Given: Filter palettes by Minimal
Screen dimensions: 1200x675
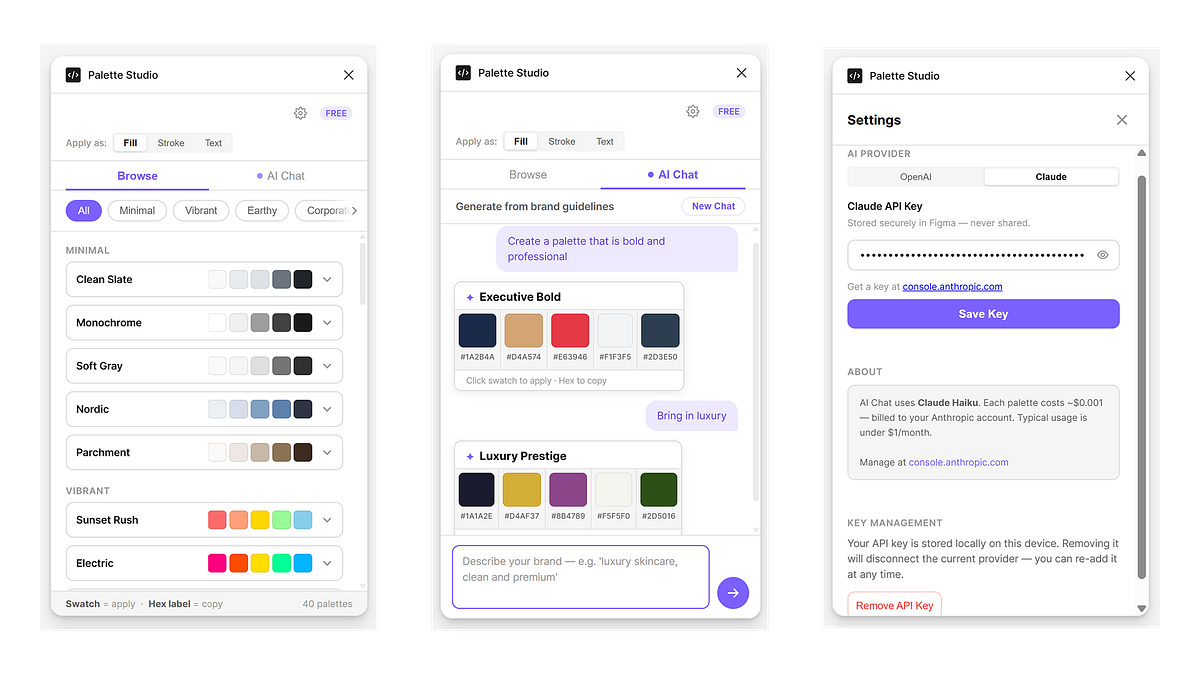Looking at the screenshot, I should pyautogui.click(x=137, y=210).
